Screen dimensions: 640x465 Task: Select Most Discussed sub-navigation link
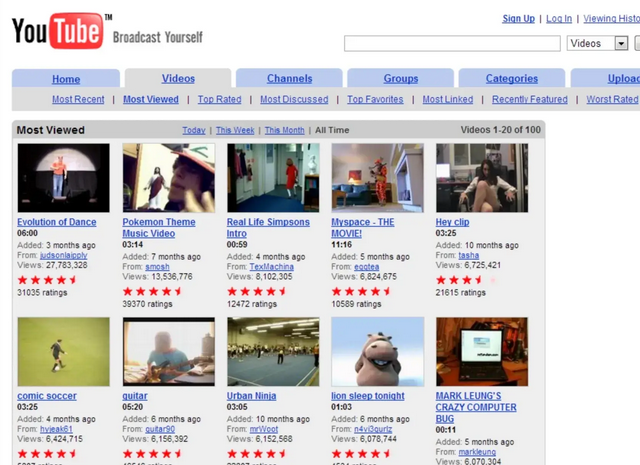tap(294, 99)
